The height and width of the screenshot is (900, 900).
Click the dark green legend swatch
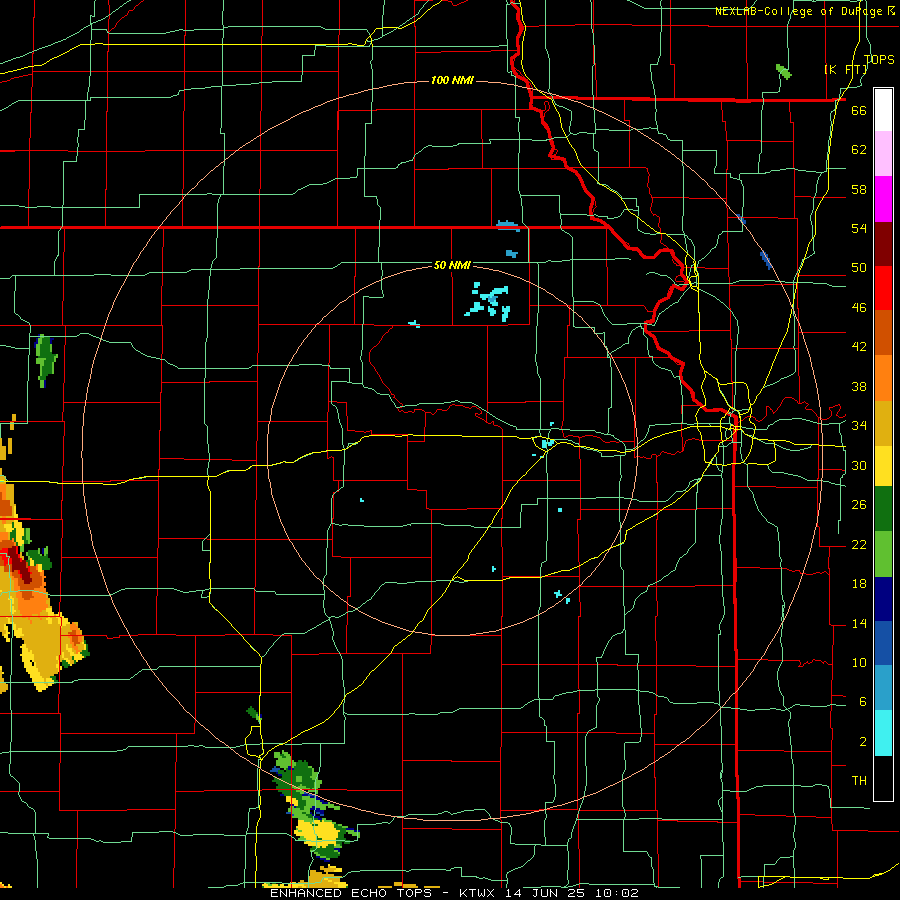pos(883,509)
